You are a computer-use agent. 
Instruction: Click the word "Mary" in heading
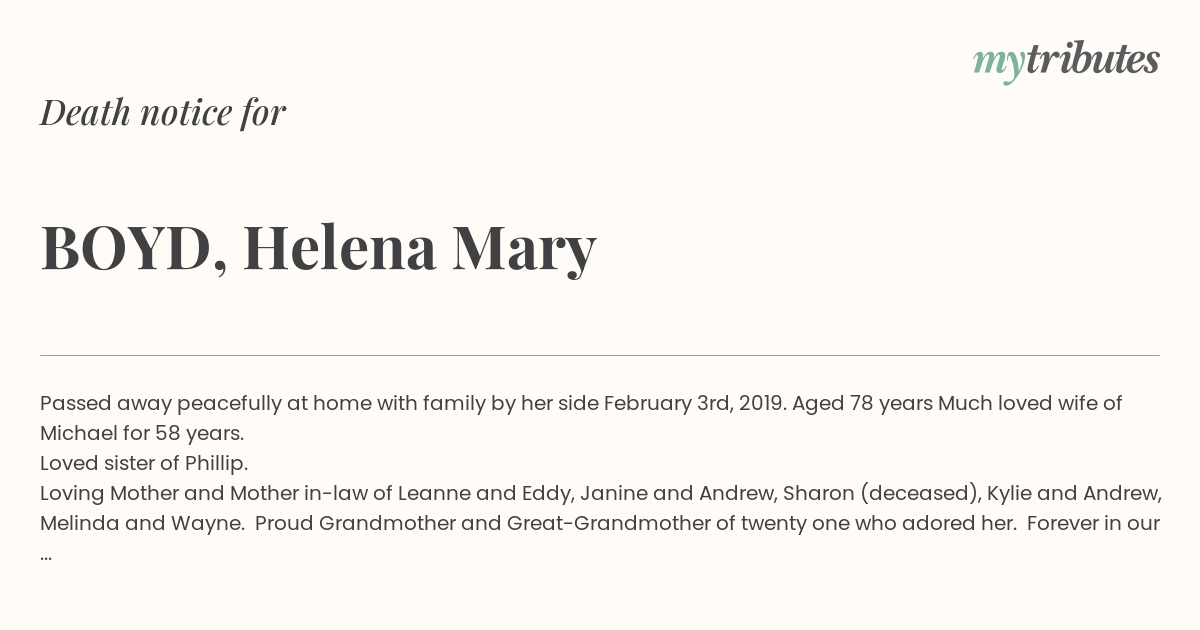524,250
